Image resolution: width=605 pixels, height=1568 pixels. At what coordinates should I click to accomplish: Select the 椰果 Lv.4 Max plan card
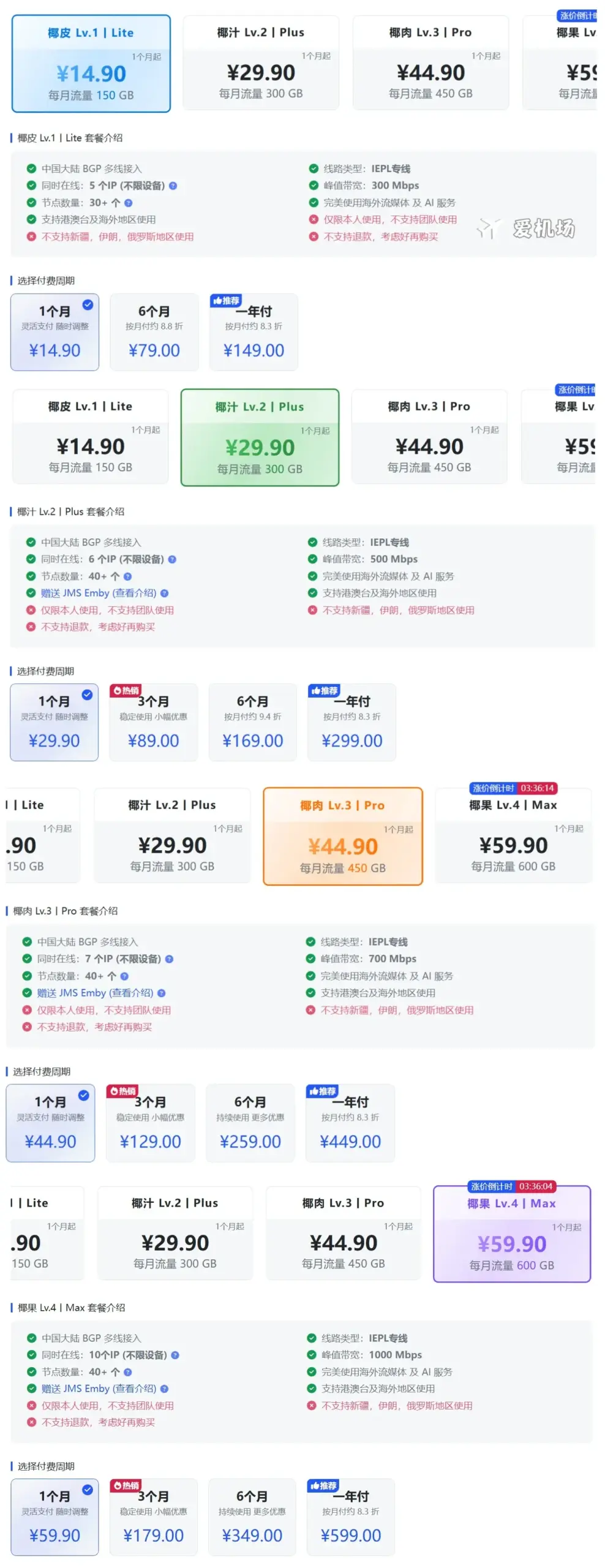512,1236
